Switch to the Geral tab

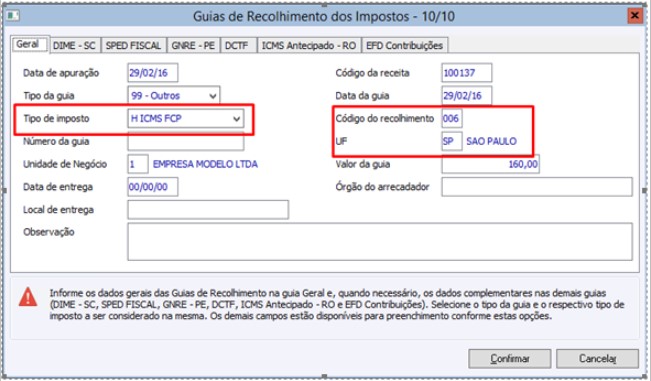tap(29, 44)
